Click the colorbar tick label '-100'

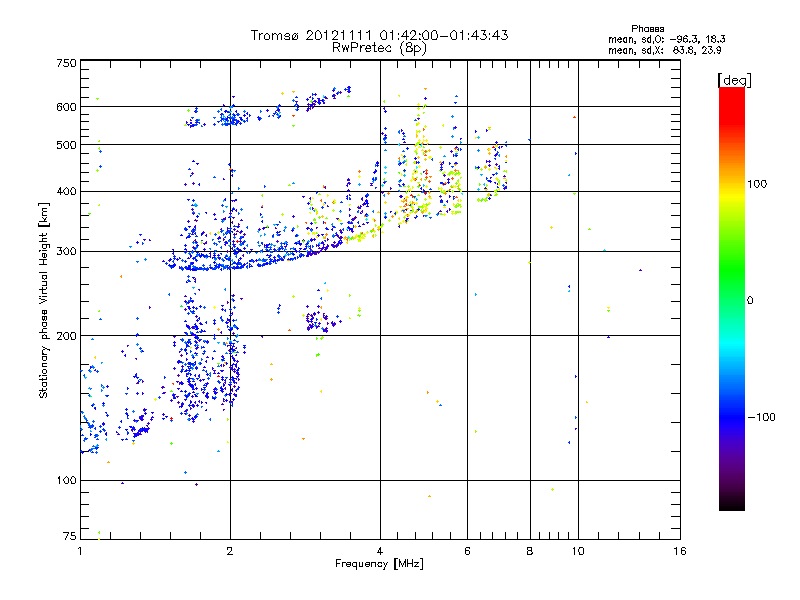(761, 417)
